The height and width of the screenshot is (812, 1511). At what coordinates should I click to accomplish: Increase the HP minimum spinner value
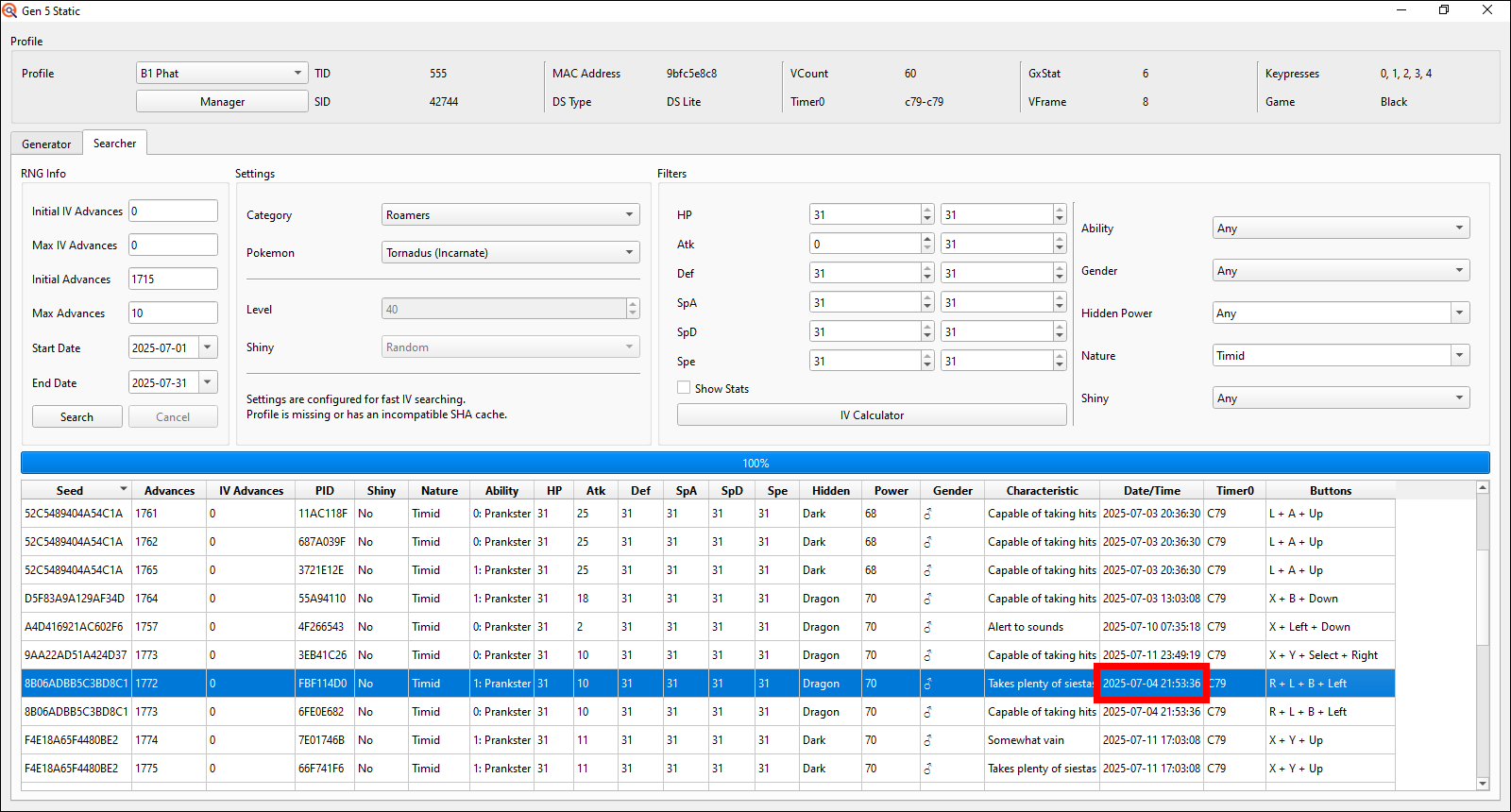pyautogui.click(x=927, y=211)
